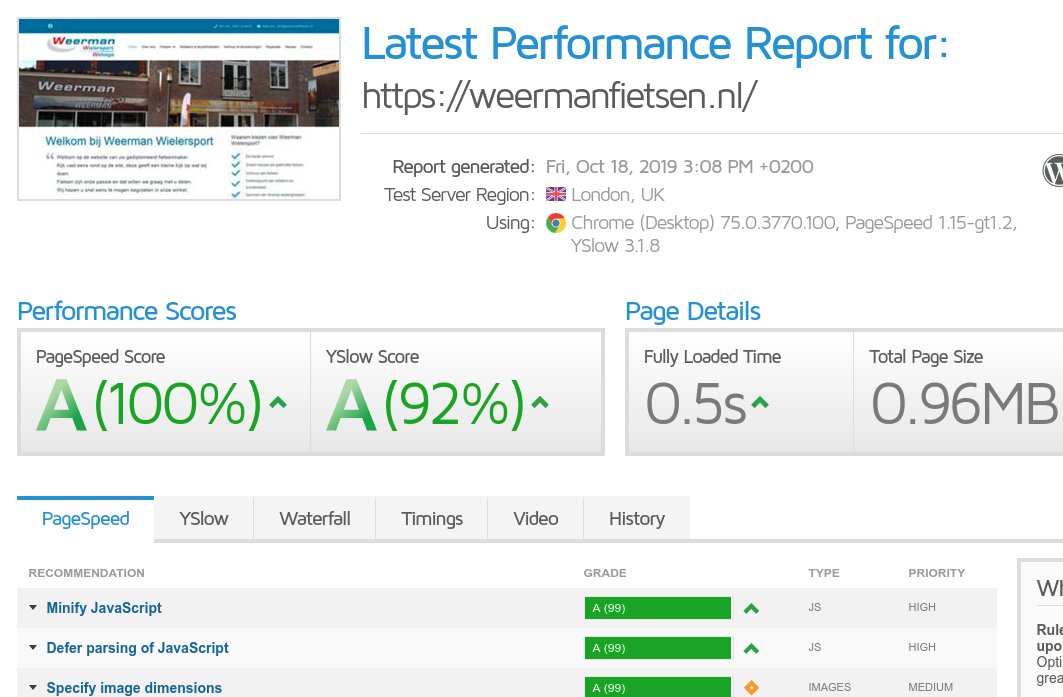Click the Fully Loaded Time up arrow
This screenshot has height=697, width=1063.
[x=760, y=403]
